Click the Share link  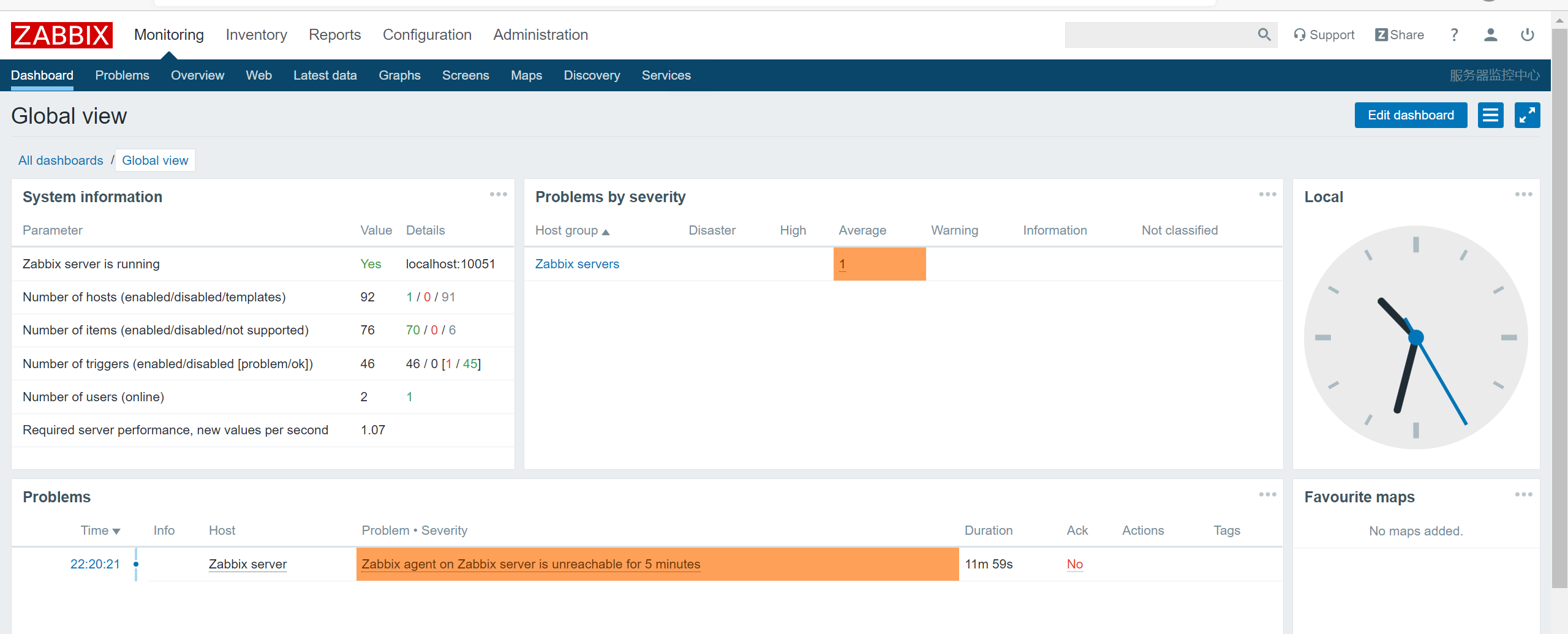click(x=1400, y=35)
